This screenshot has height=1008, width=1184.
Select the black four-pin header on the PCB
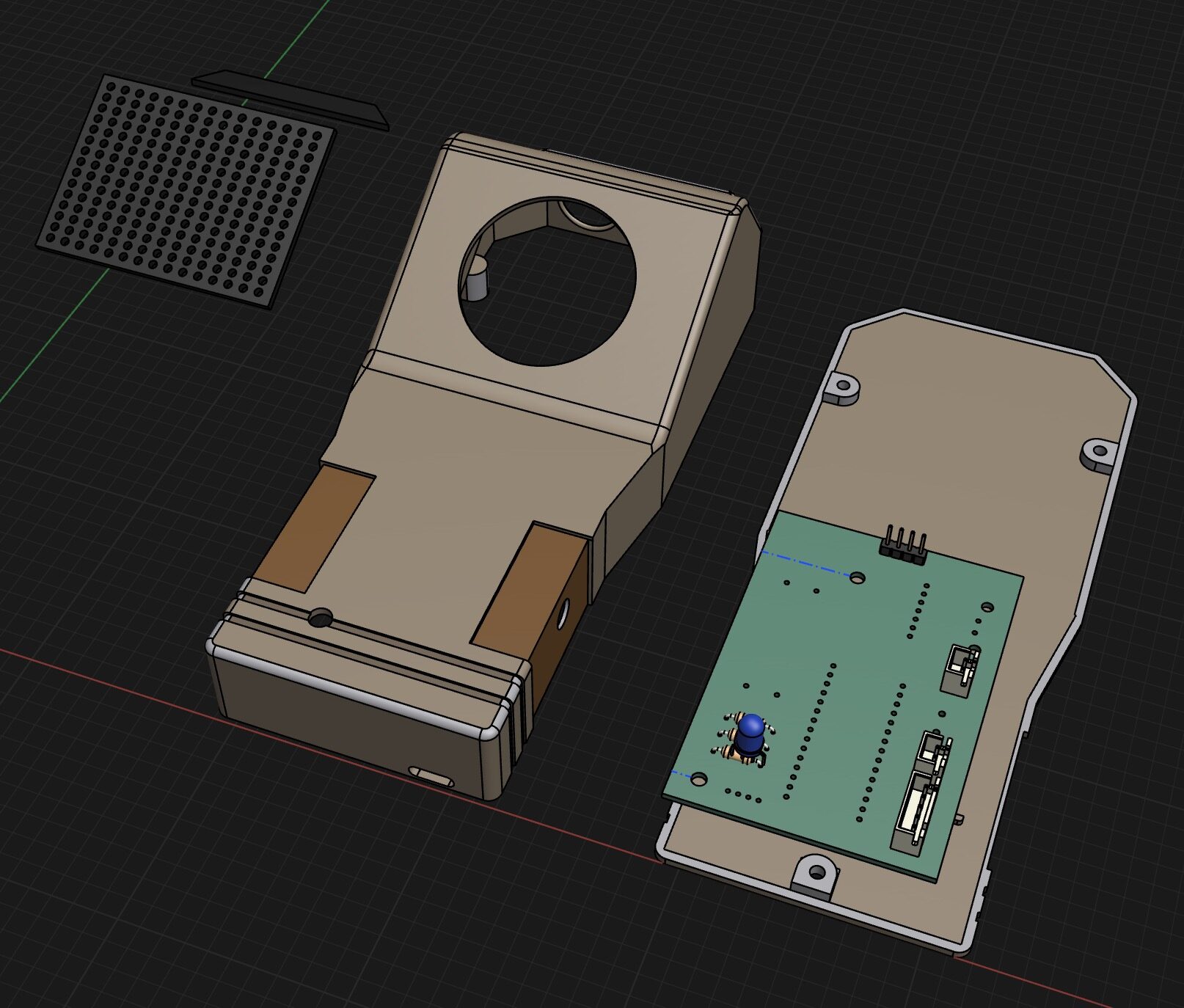coord(903,547)
